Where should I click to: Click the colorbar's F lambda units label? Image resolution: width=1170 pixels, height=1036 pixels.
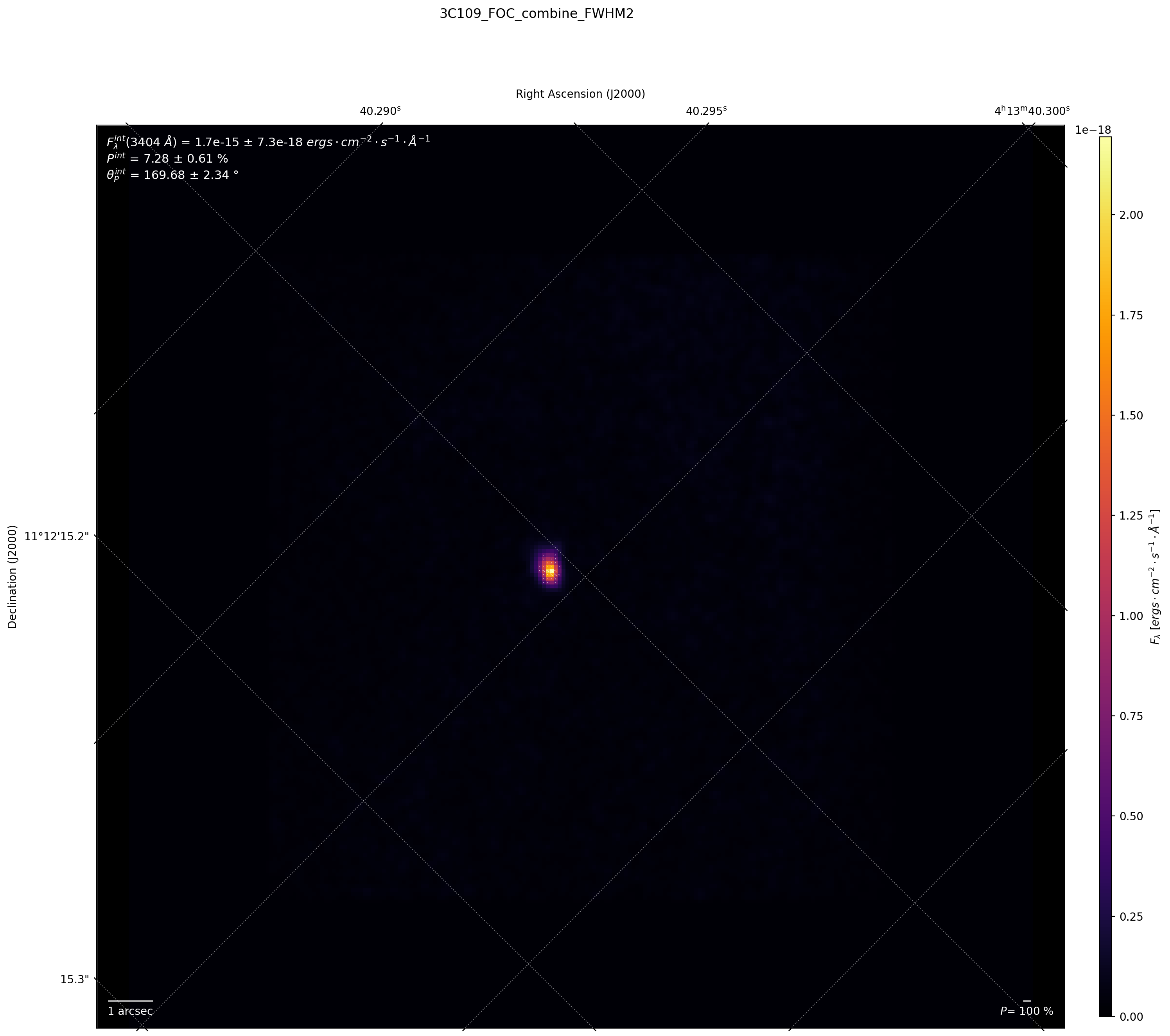(x=1155, y=577)
